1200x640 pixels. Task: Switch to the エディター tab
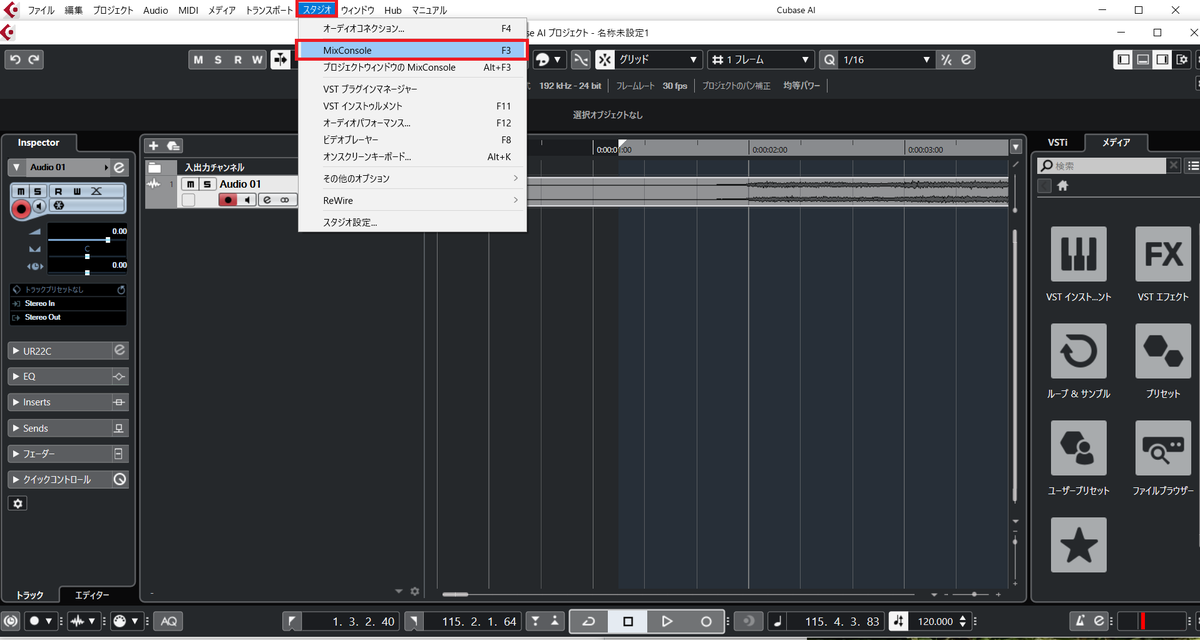[x=92, y=595]
